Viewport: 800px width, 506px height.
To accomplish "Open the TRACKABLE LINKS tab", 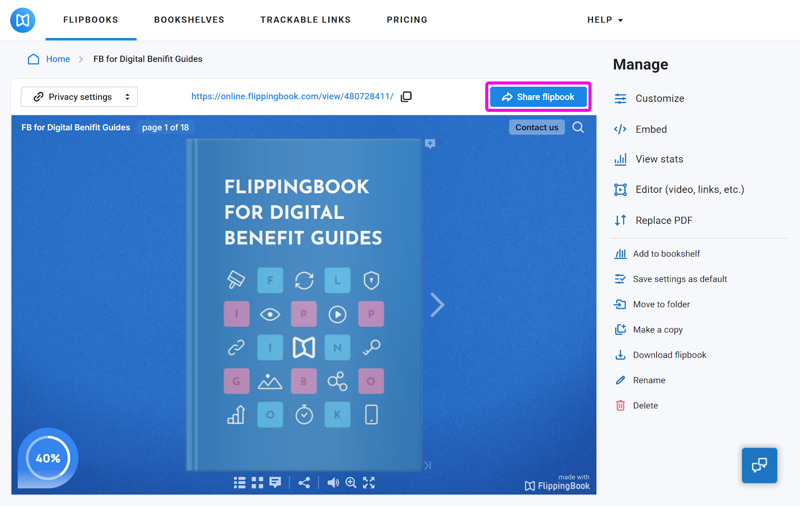I will click(306, 20).
